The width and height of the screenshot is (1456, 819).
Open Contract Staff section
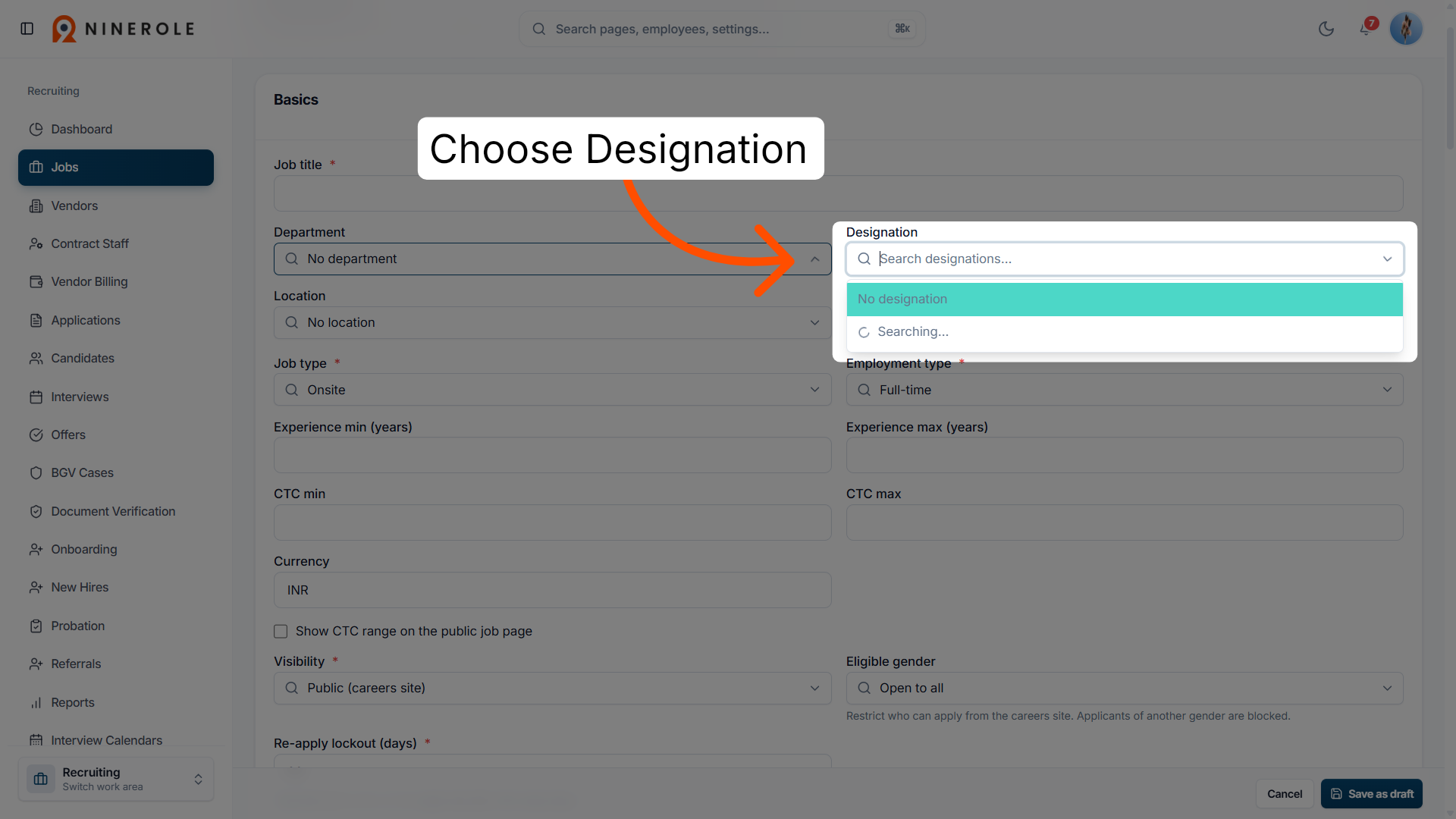coord(116,243)
